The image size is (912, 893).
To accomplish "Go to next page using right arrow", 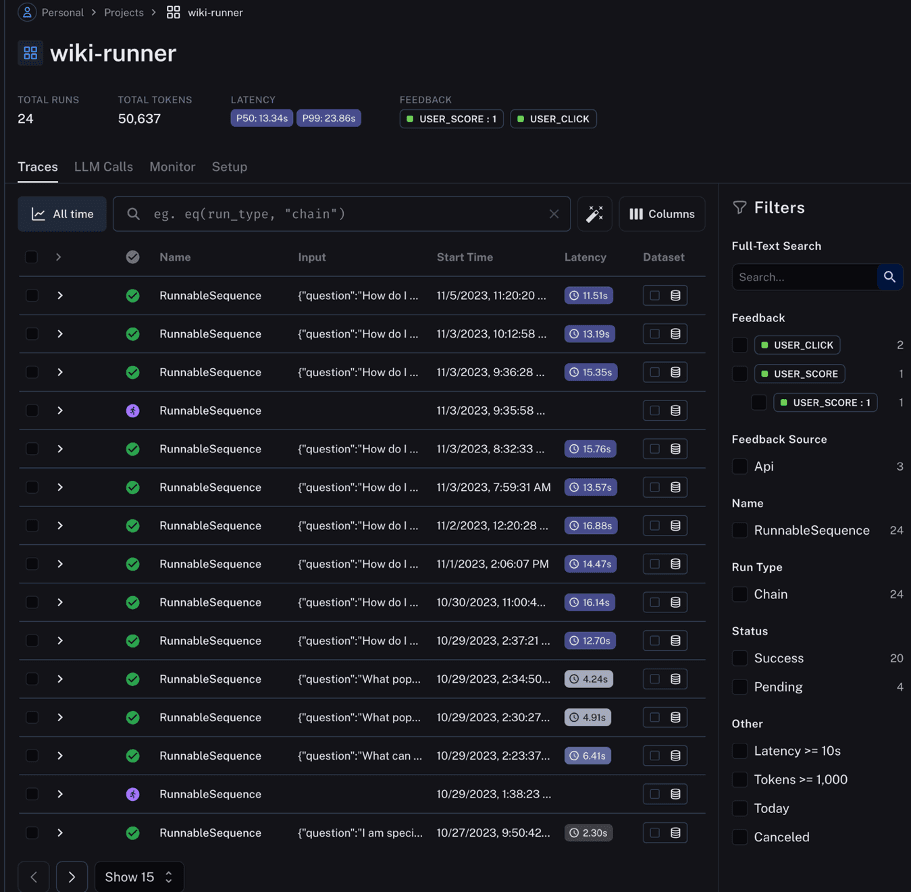I will click(x=72, y=877).
